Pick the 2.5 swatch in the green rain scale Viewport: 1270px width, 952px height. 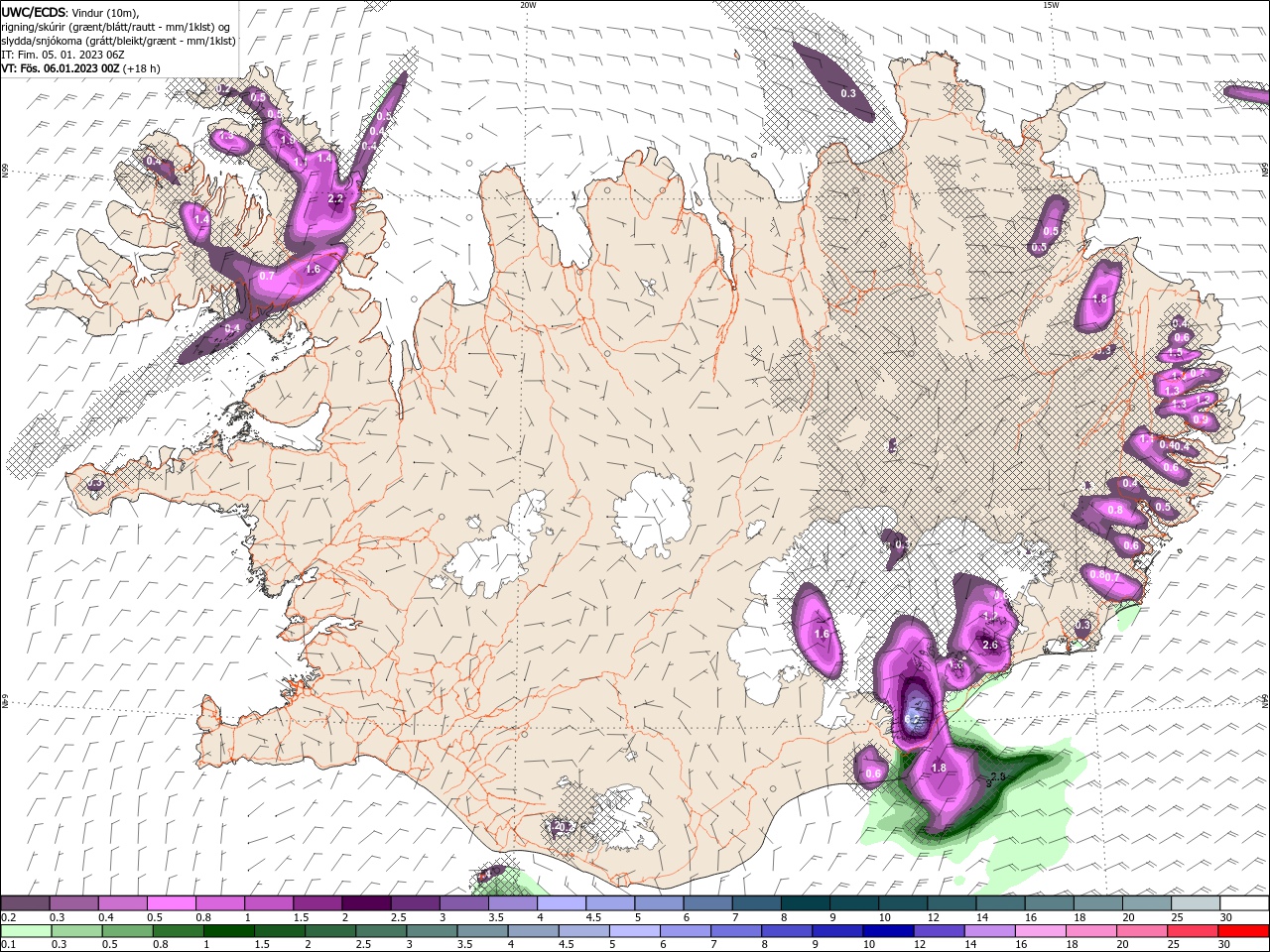(x=380, y=931)
